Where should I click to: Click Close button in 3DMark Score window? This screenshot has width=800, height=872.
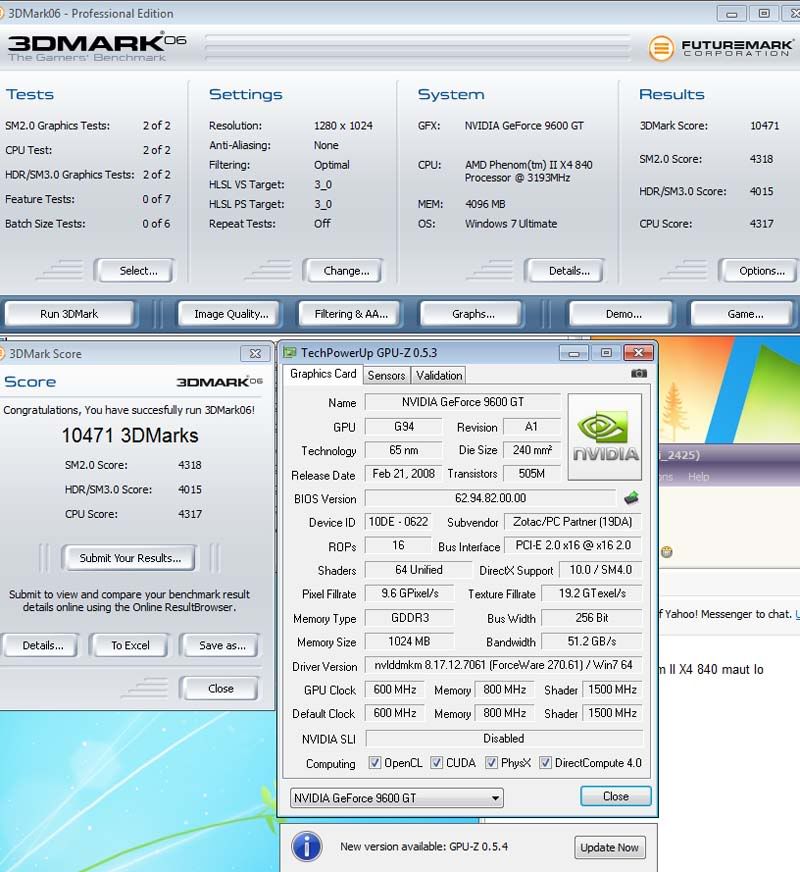pyautogui.click(x=220, y=688)
